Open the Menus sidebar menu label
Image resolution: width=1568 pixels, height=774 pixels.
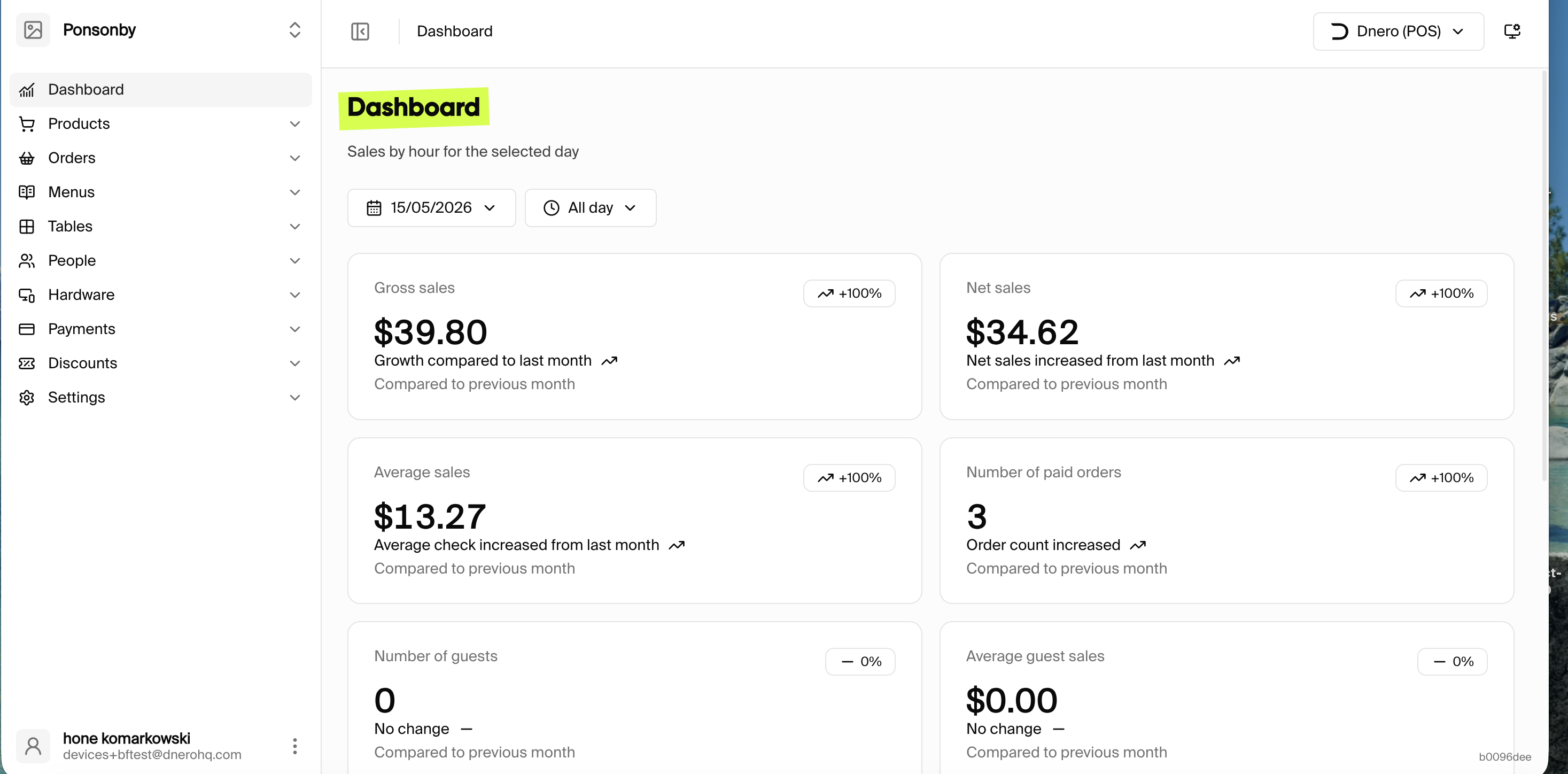(71, 192)
